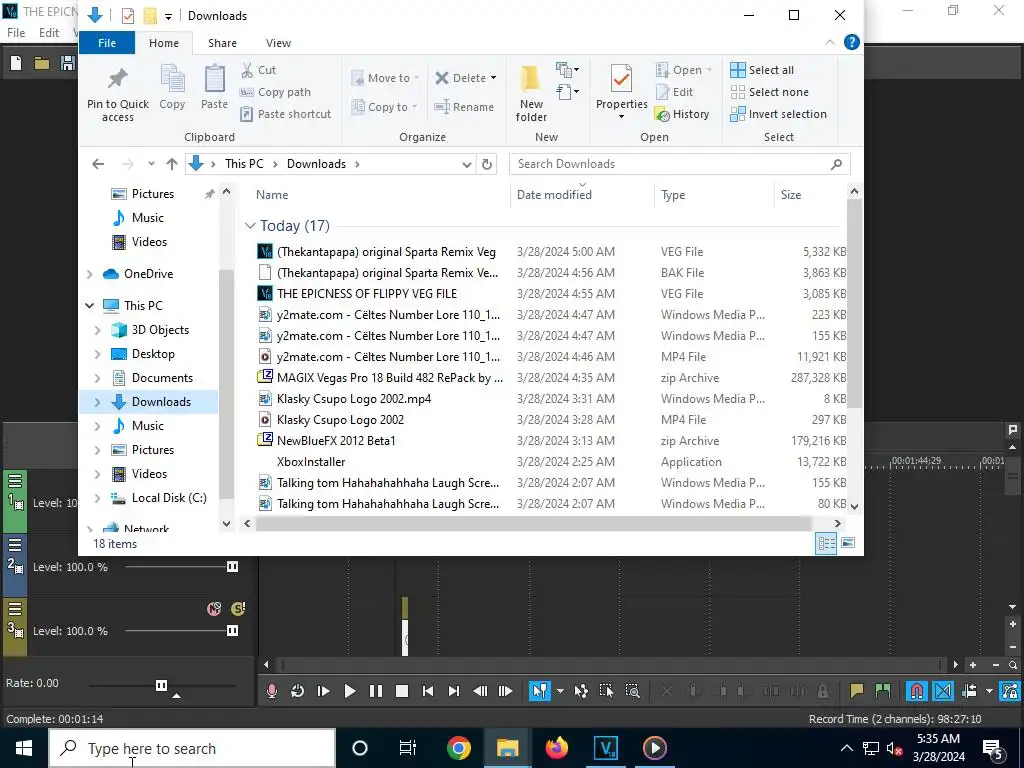
Task: Toggle Auto Ripple in Vegas toolbar
Action: tap(970, 691)
